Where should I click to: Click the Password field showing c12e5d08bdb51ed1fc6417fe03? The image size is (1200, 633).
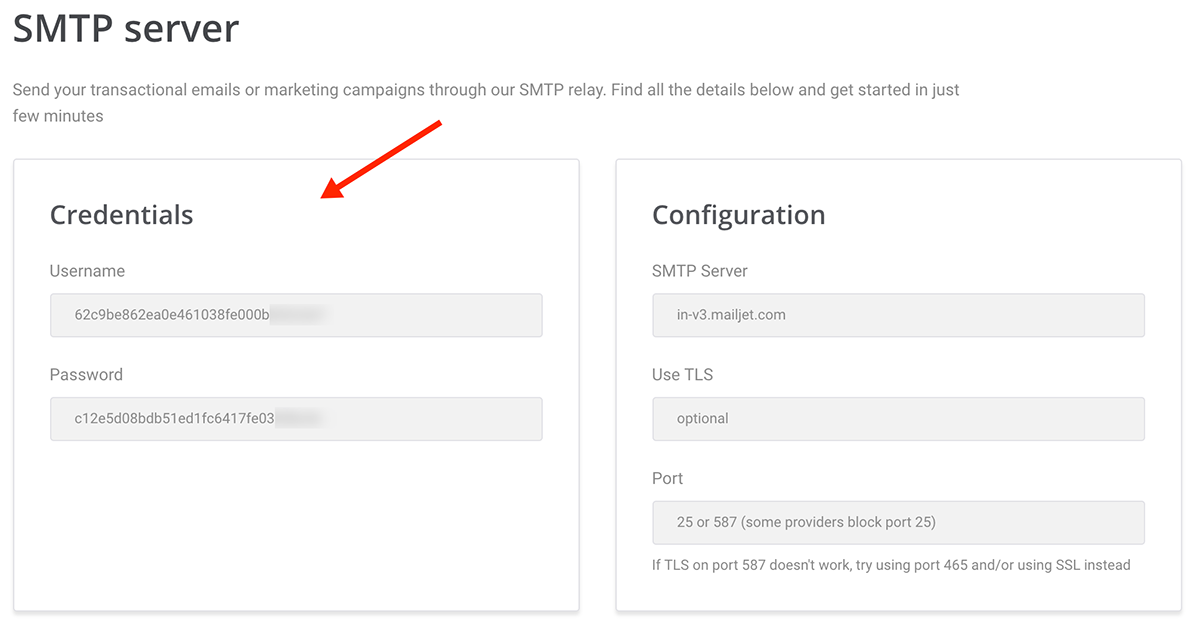pyautogui.click(x=296, y=419)
